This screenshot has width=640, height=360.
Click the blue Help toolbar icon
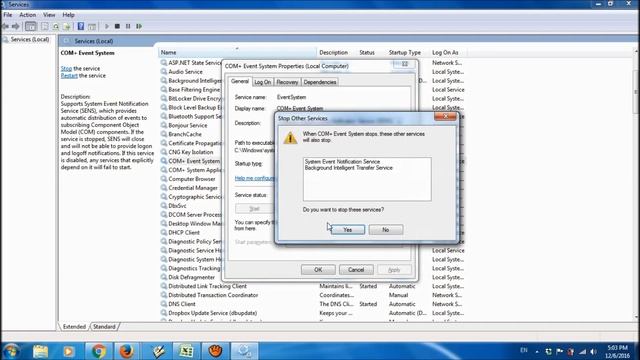[x=81, y=27]
